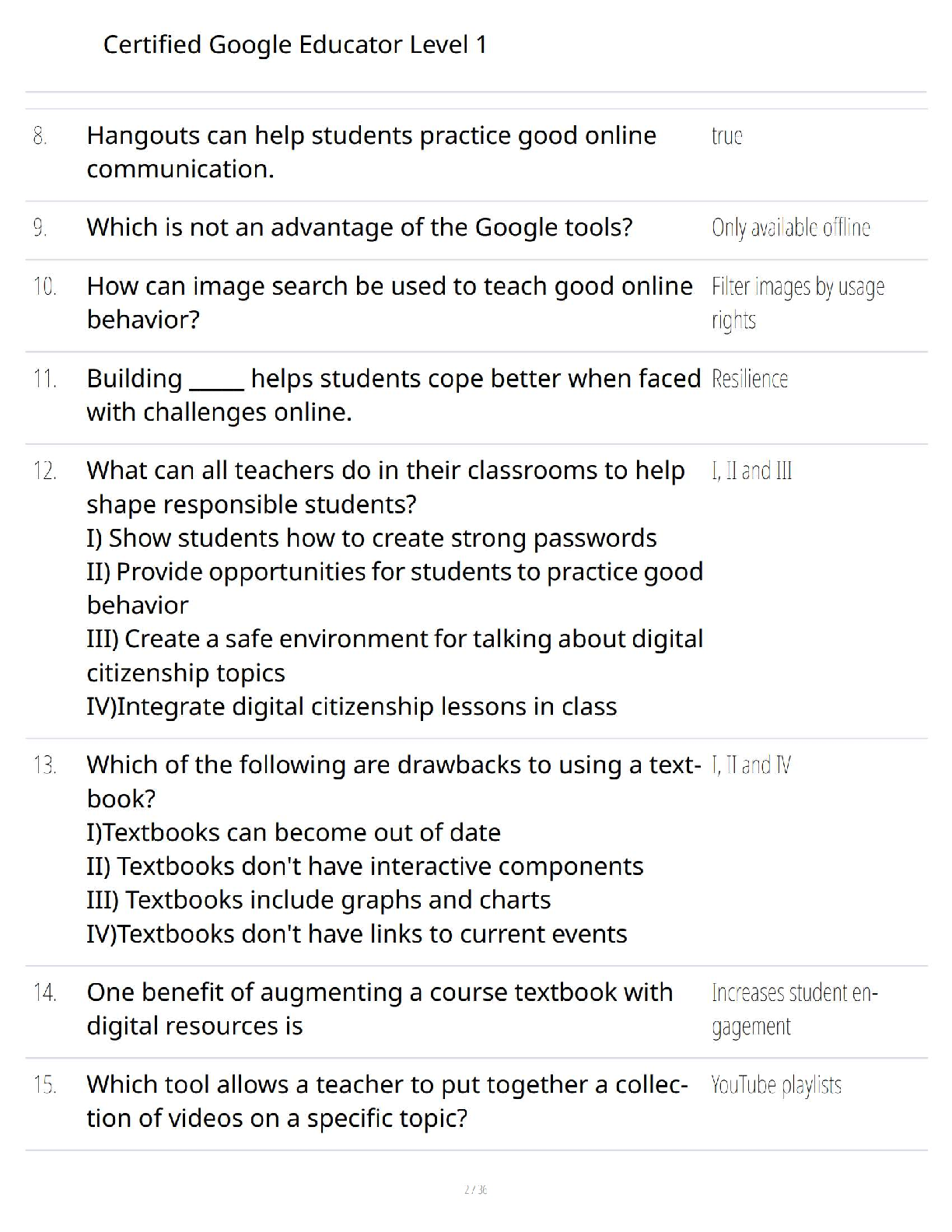Select question 11 about building resilience blank
Screen dimensions: 952x1232
394,395
